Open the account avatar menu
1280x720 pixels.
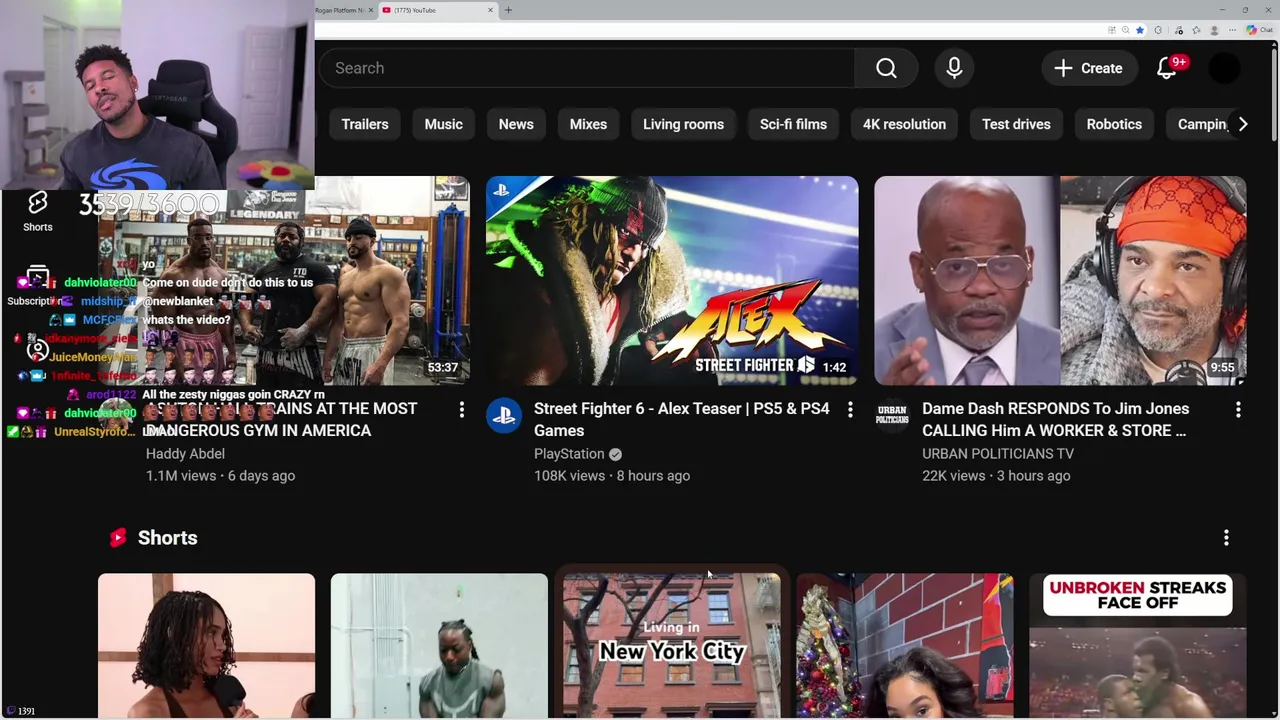point(1224,68)
